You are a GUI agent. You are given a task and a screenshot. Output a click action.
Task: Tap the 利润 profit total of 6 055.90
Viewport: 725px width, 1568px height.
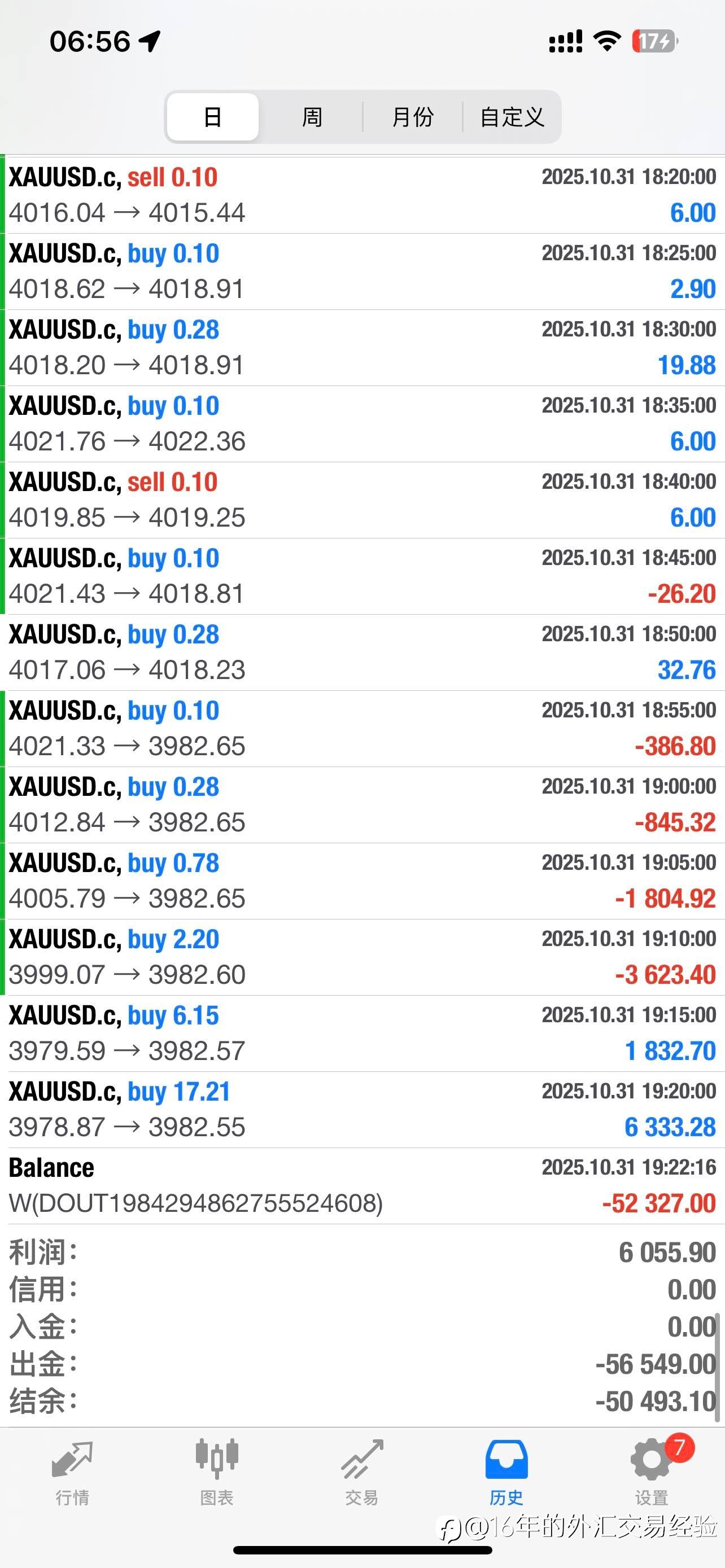(x=667, y=1252)
